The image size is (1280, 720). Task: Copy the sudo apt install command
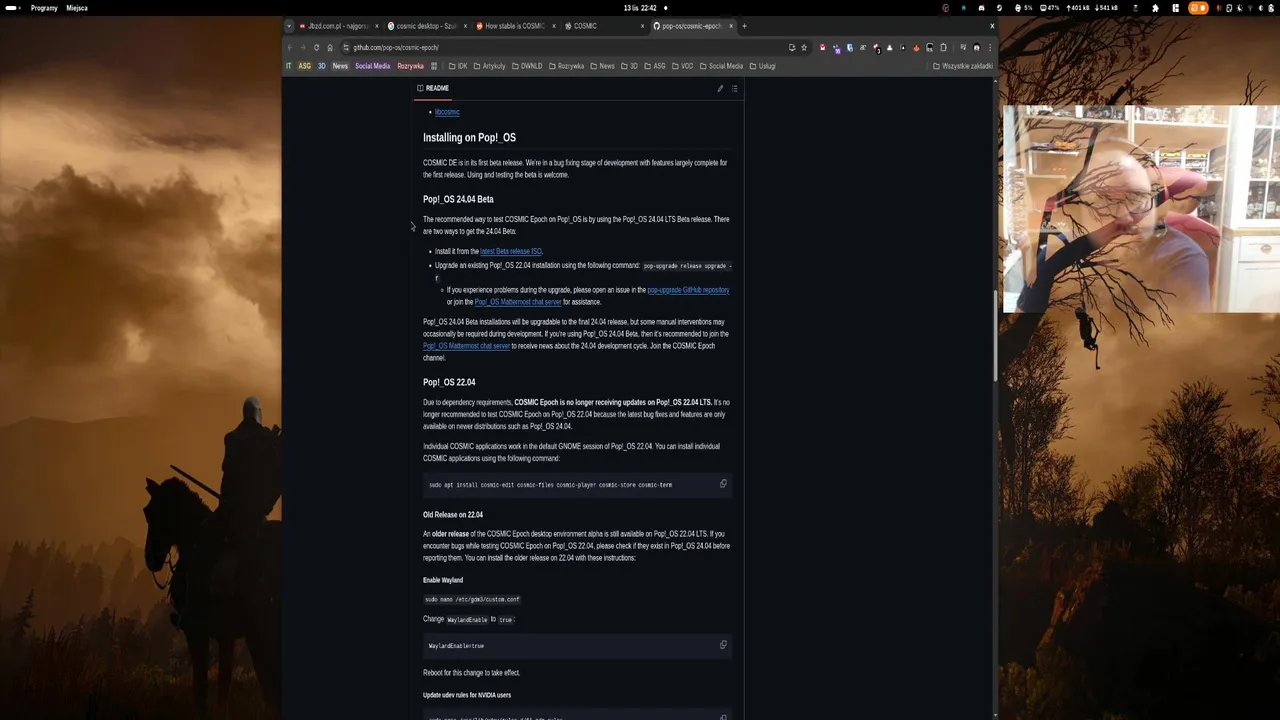point(723,484)
